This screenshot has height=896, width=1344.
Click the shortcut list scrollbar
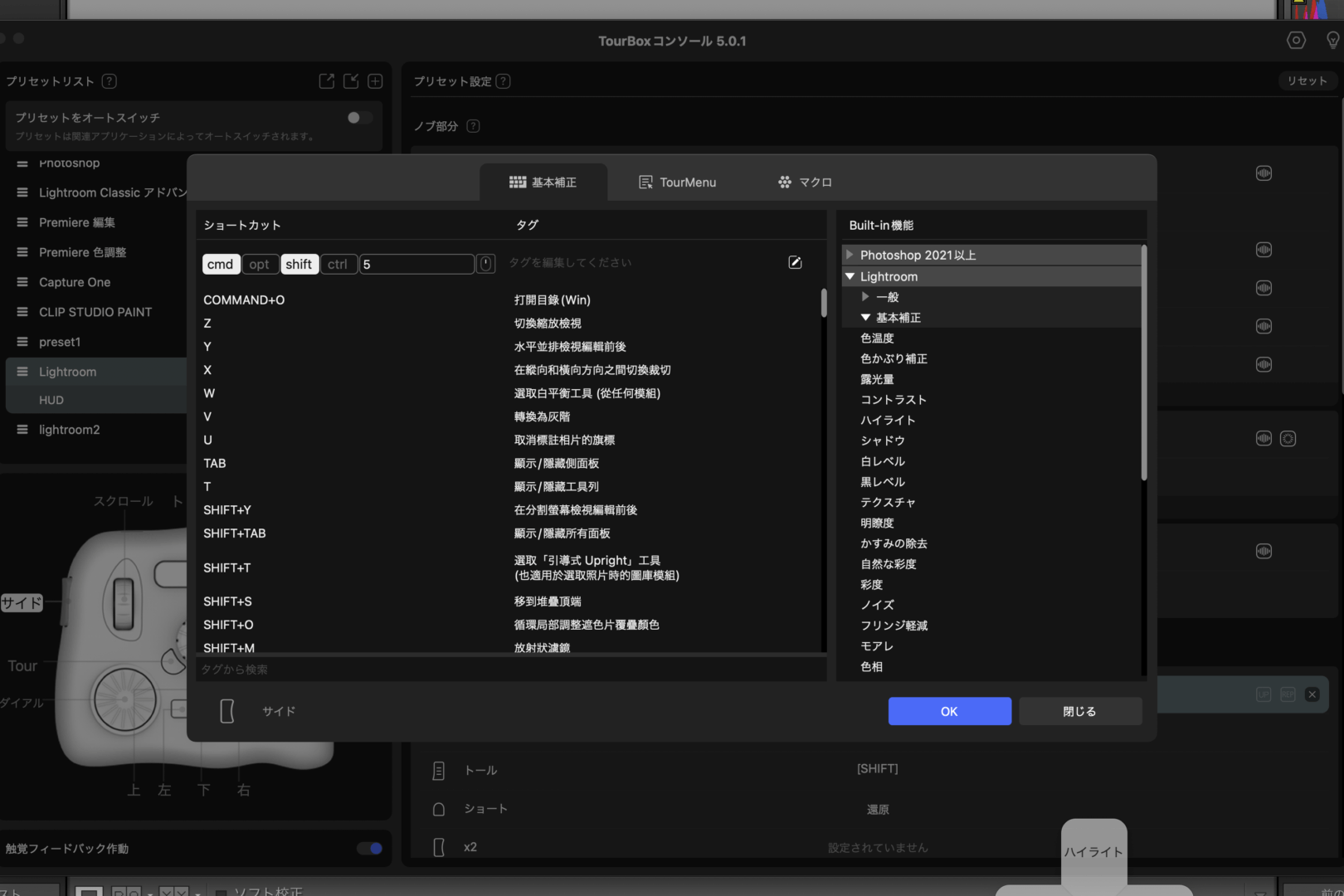(823, 303)
